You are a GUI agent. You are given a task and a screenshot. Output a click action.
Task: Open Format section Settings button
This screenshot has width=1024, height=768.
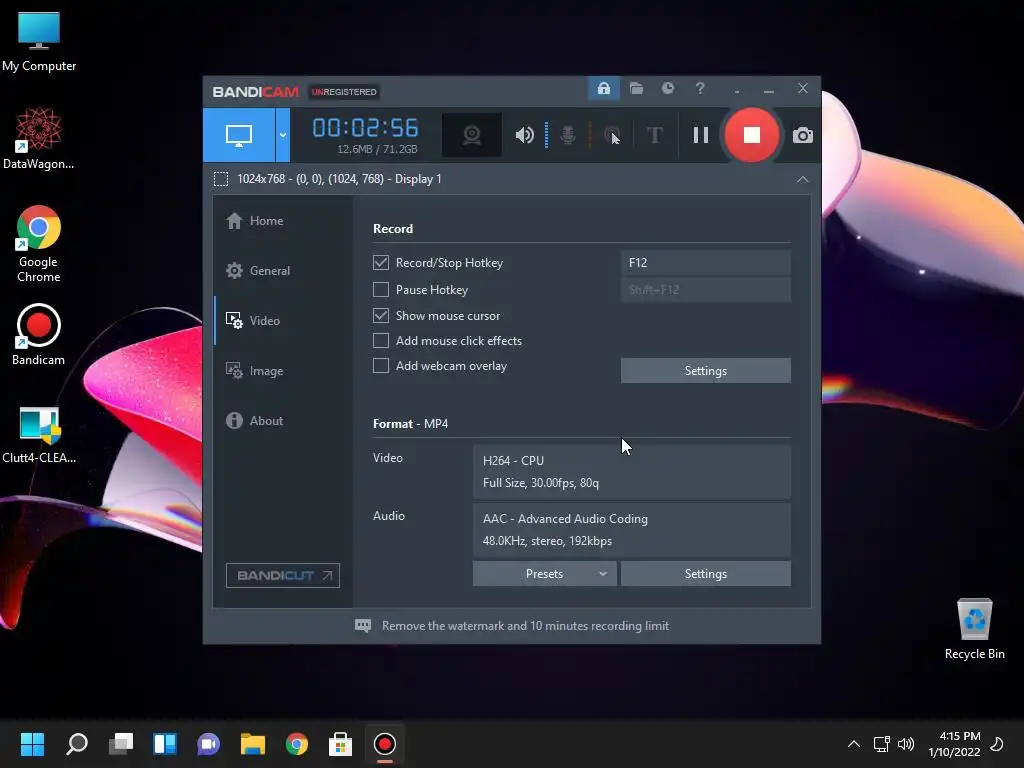pyautogui.click(x=705, y=573)
